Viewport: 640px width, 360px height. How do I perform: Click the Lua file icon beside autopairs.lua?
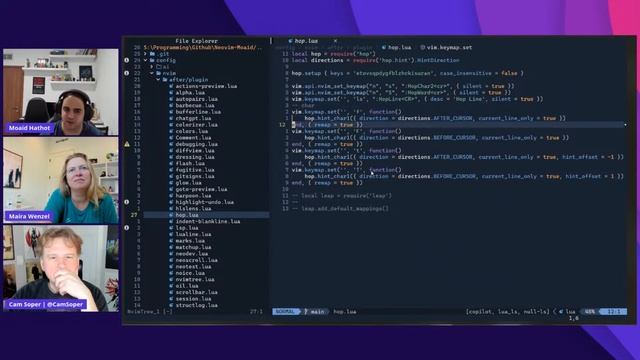click(171, 99)
